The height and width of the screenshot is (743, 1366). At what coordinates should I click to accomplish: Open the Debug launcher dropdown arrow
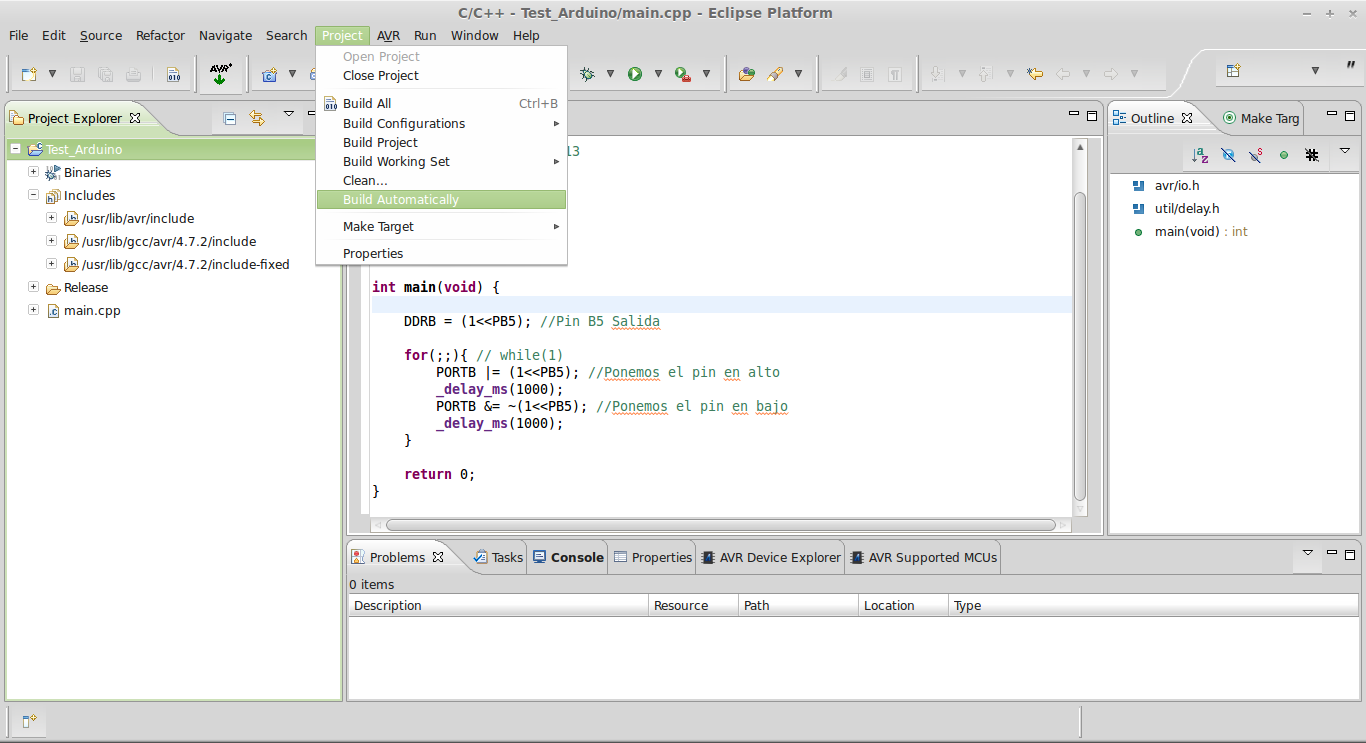click(x=610, y=74)
